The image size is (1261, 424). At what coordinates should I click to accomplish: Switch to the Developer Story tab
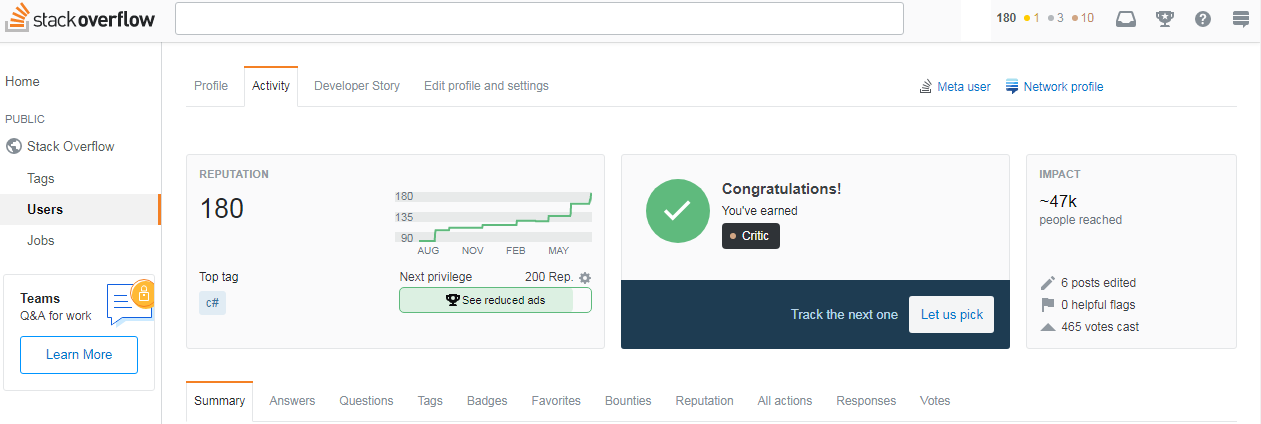(357, 86)
